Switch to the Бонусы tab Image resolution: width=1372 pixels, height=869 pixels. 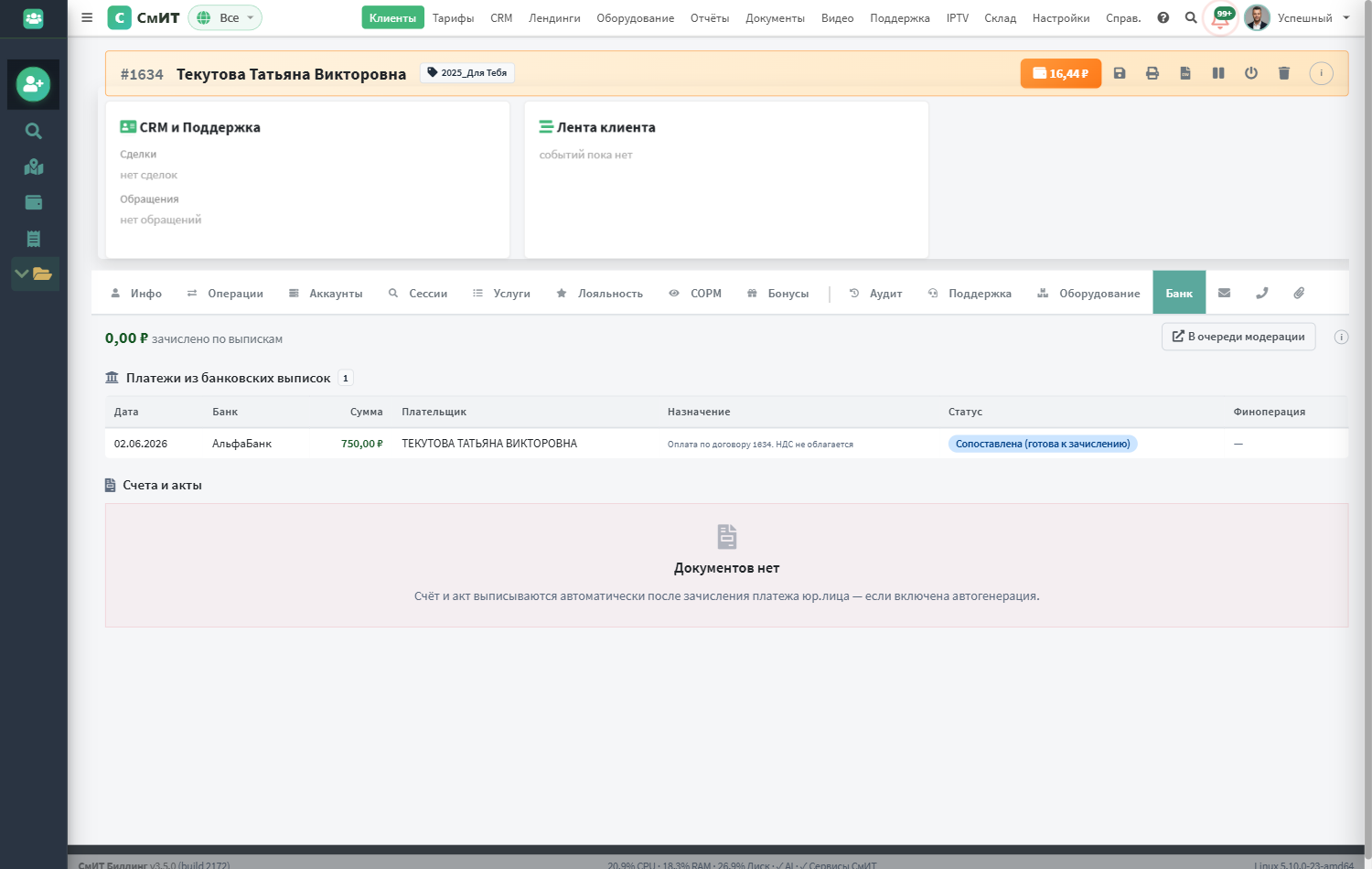point(778,293)
